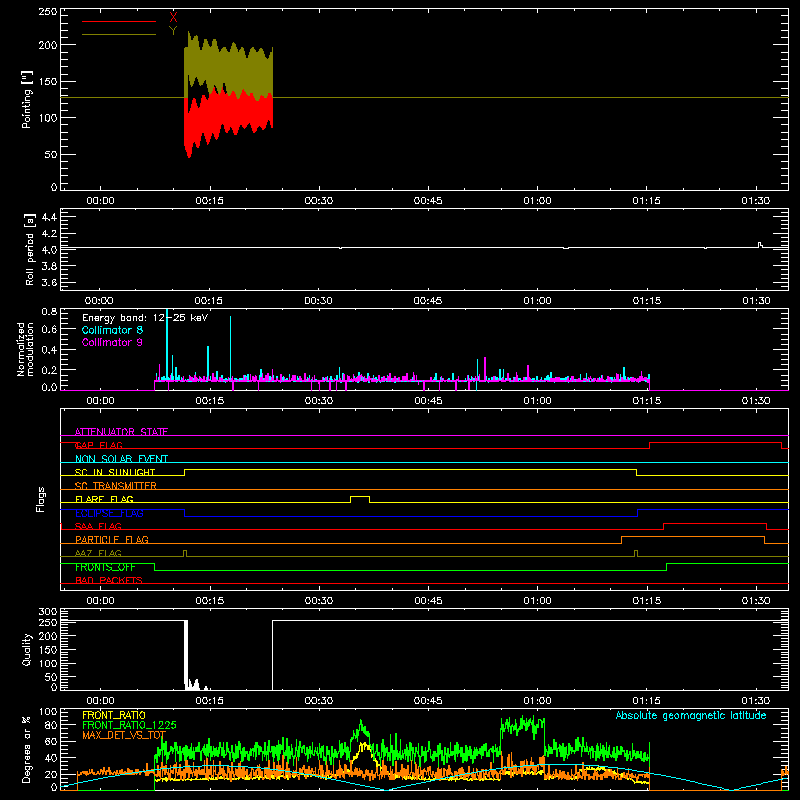Screen dimensions: 800x800
Task: Click the A4Z_FLAG pulse near 00:11
Action: pos(185,553)
